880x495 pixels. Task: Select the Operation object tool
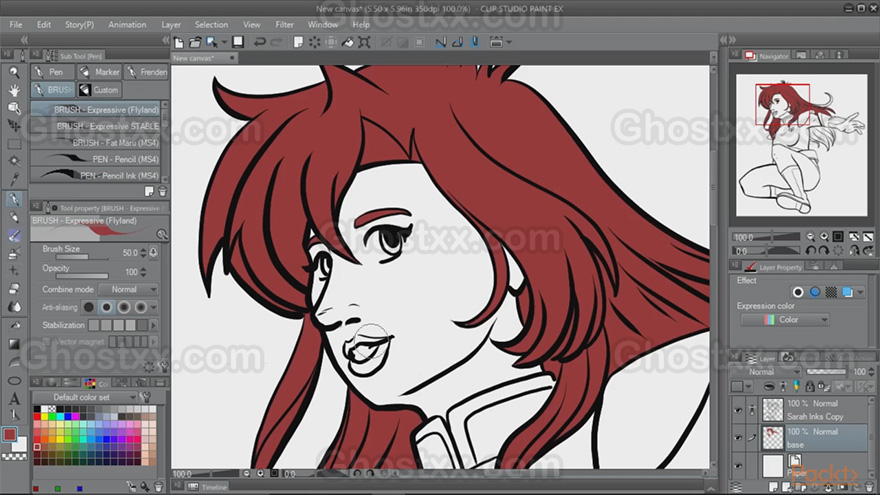14,108
